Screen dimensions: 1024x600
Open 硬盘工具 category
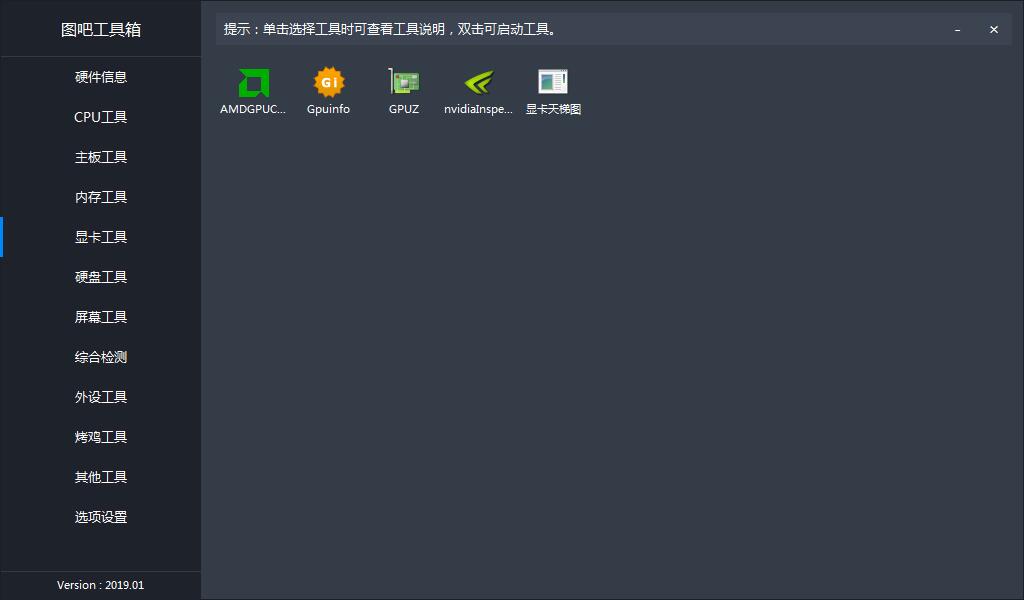[100, 277]
